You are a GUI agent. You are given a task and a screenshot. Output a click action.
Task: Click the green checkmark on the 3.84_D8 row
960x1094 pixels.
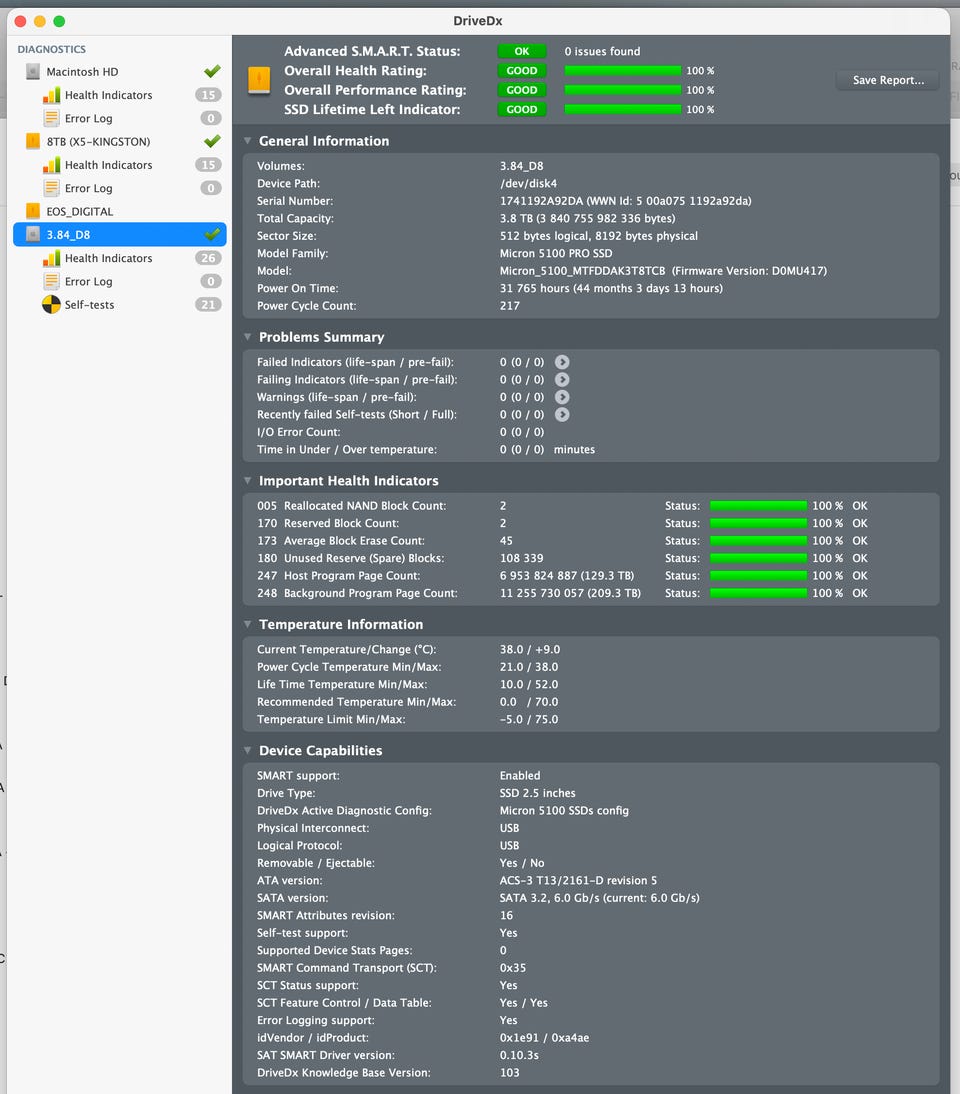[212, 234]
